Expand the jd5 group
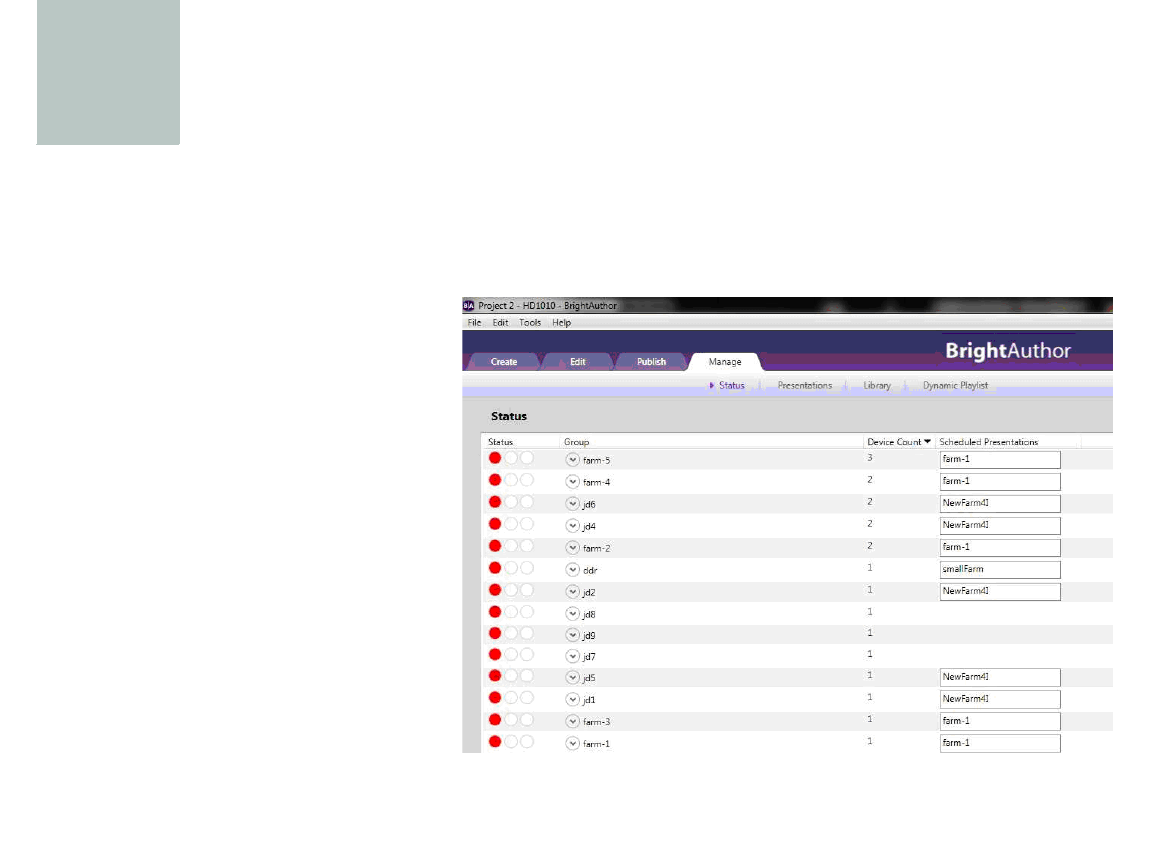Image resolution: width=1173 pixels, height=854 pixels. (x=572, y=678)
